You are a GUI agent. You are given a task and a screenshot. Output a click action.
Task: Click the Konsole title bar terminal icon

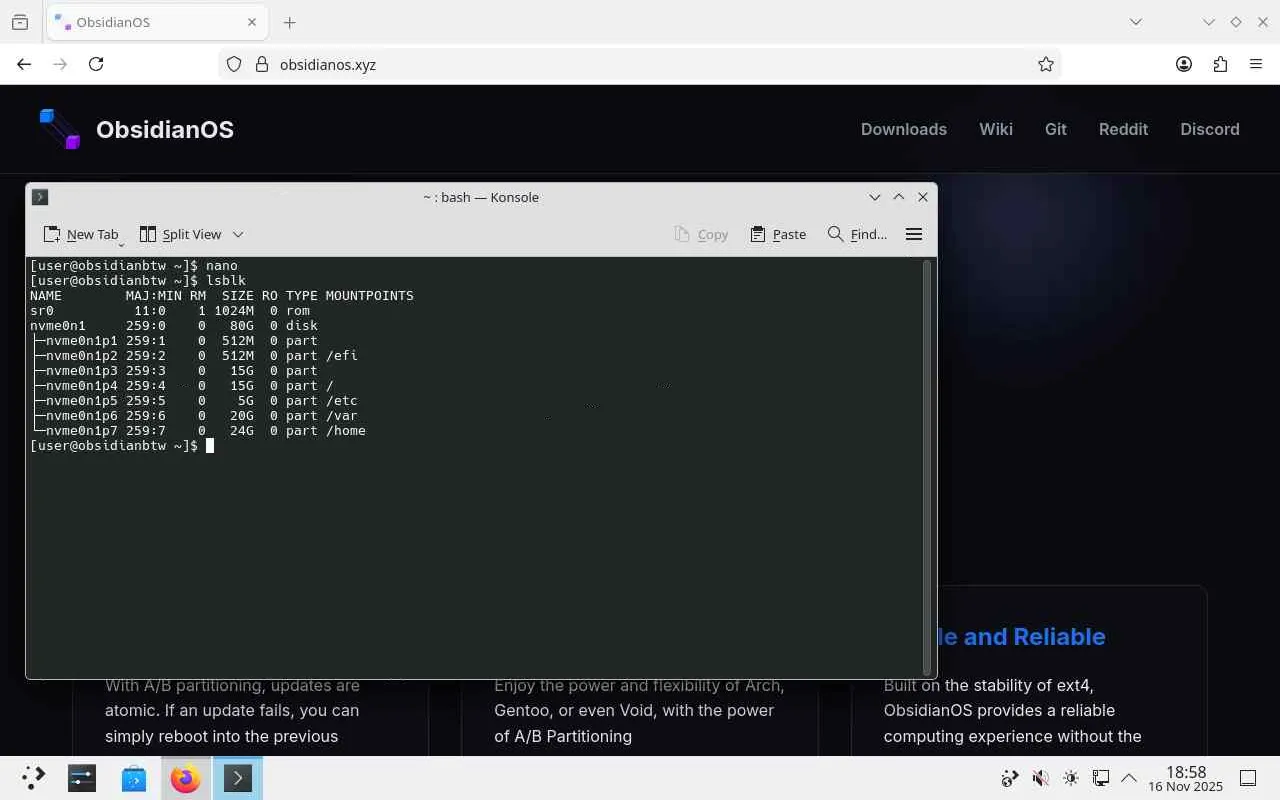pos(40,197)
